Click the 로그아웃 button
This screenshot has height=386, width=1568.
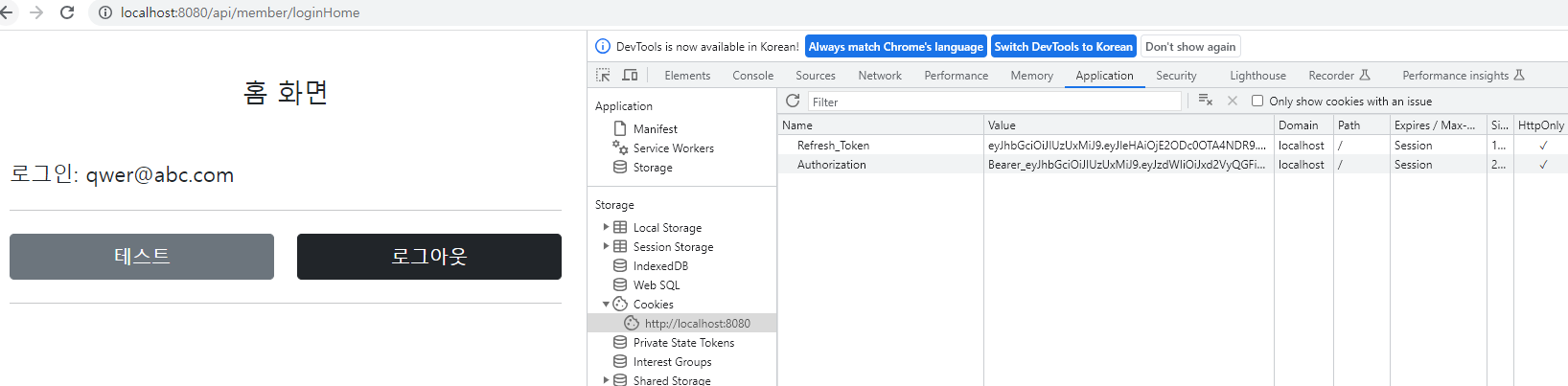click(x=429, y=257)
